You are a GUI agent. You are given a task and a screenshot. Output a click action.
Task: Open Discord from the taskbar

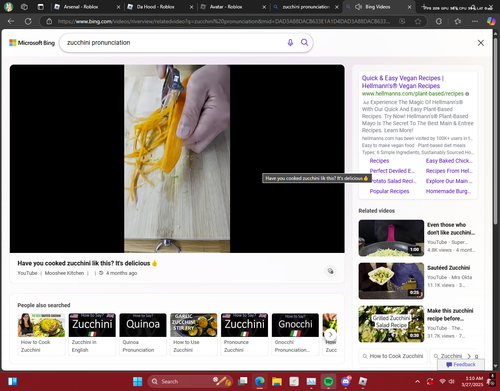(x=346, y=381)
